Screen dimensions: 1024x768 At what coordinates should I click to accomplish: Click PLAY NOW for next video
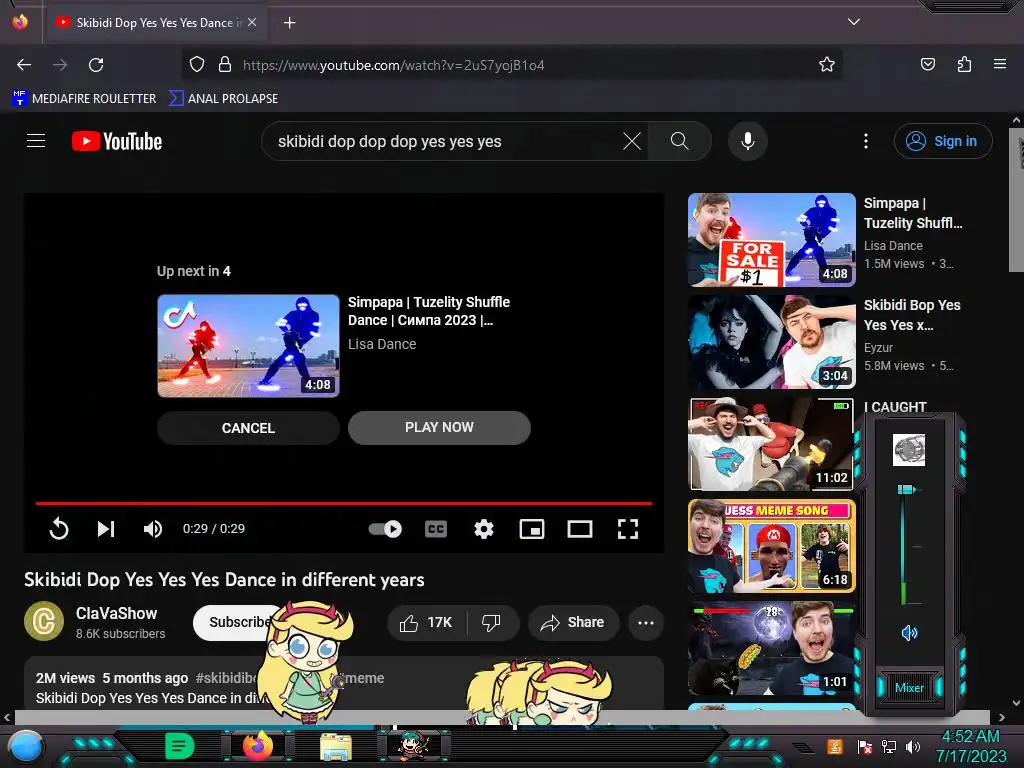tap(439, 428)
